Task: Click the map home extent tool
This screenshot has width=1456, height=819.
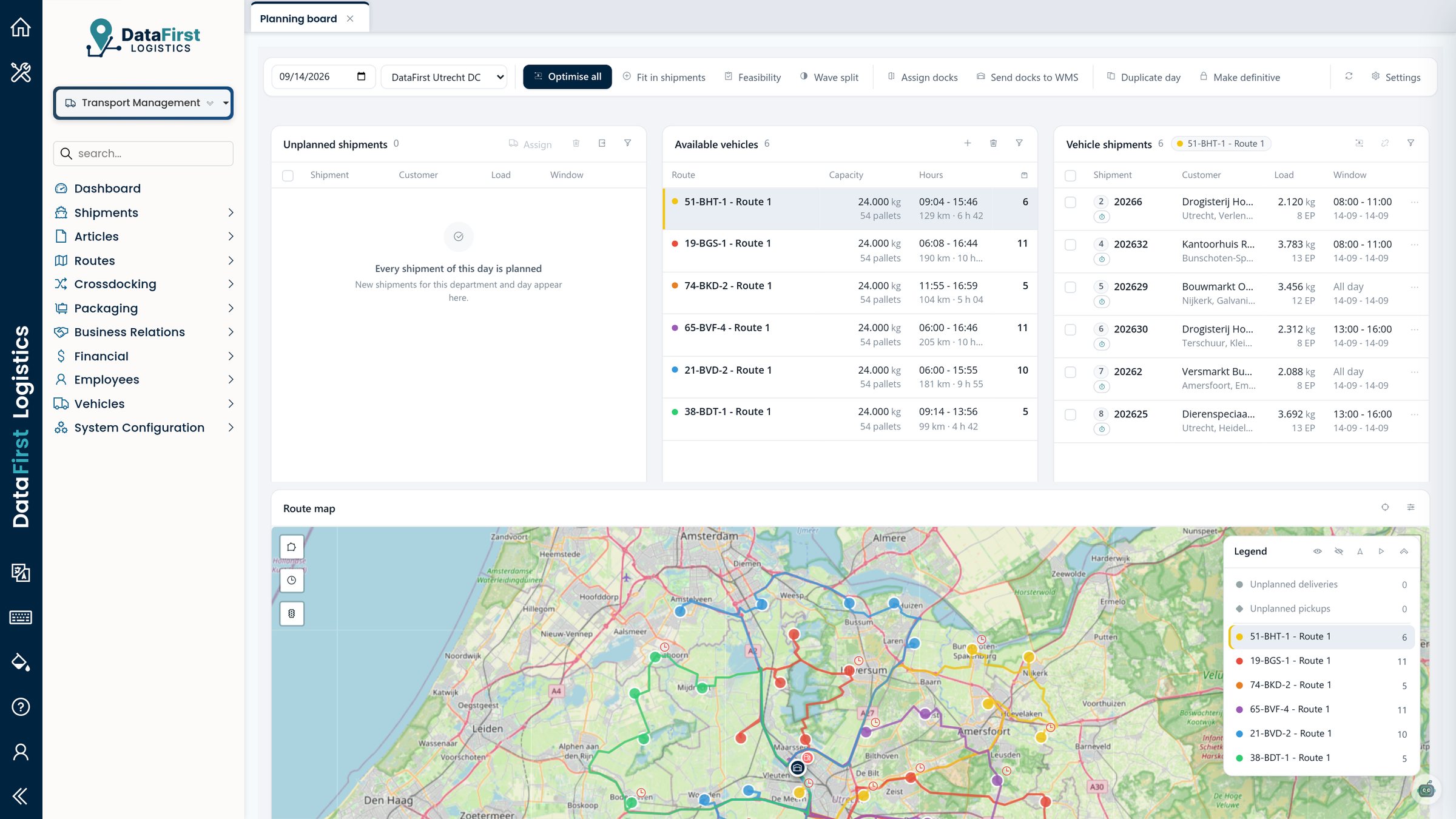Action: click(x=292, y=547)
